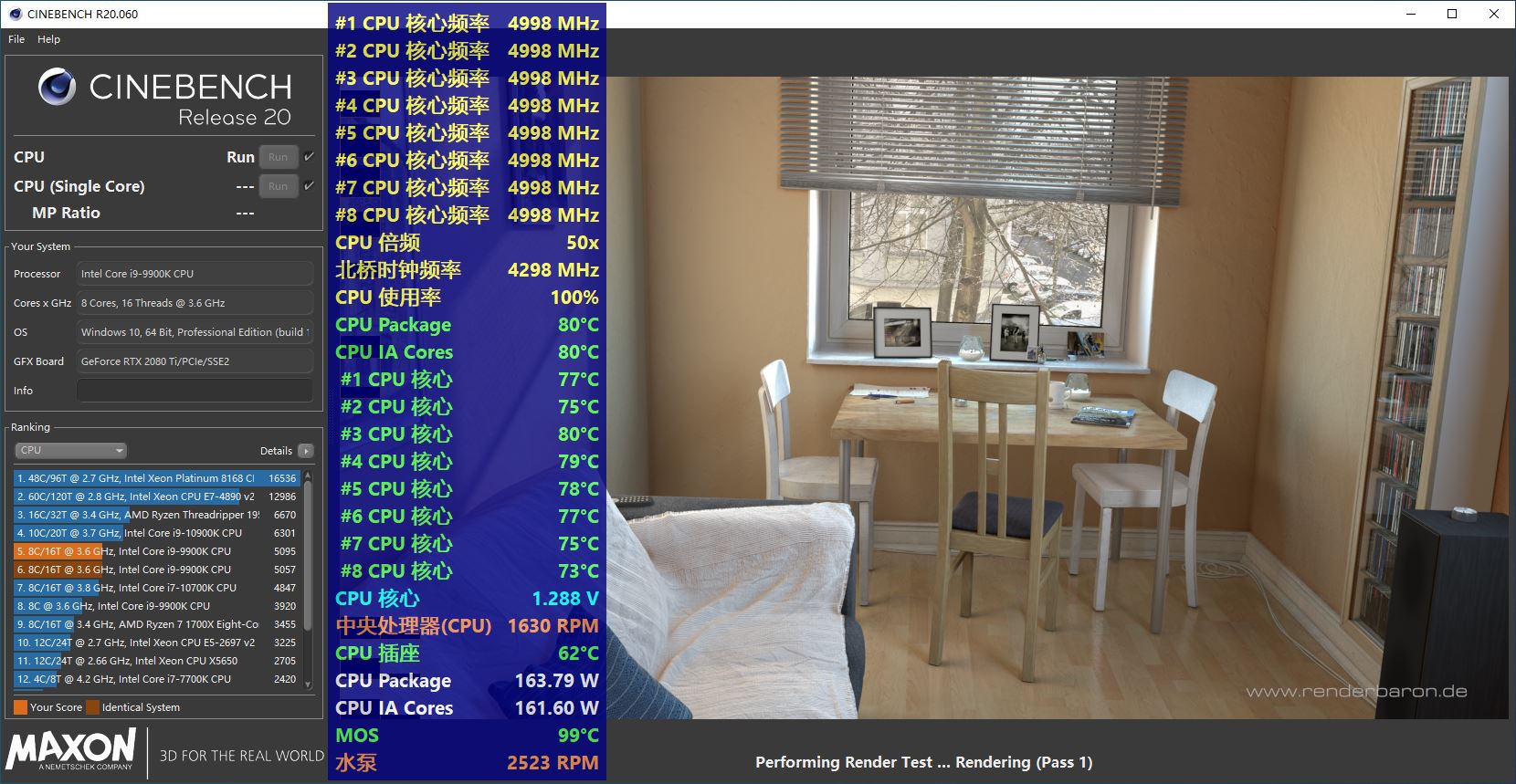
Task: Click the rendering status text at bottom
Action: pyautogui.click(x=924, y=762)
